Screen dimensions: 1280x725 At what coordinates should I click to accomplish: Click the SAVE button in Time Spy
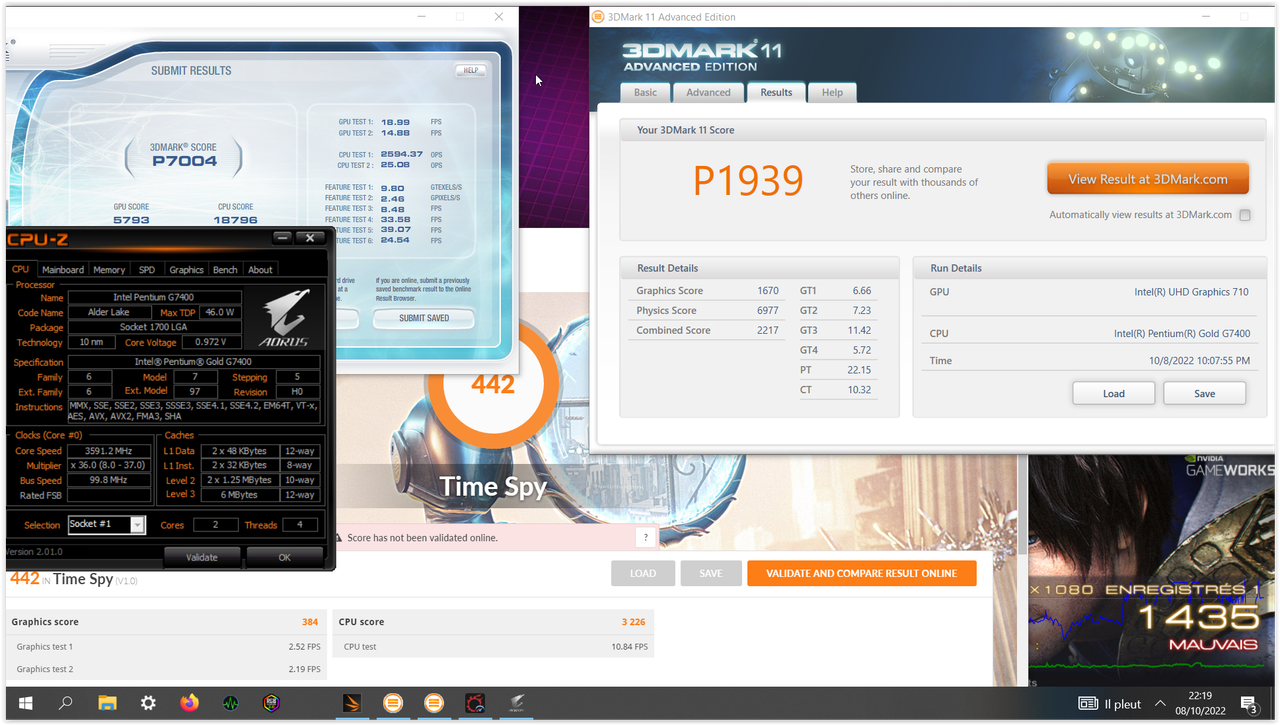point(711,573)
